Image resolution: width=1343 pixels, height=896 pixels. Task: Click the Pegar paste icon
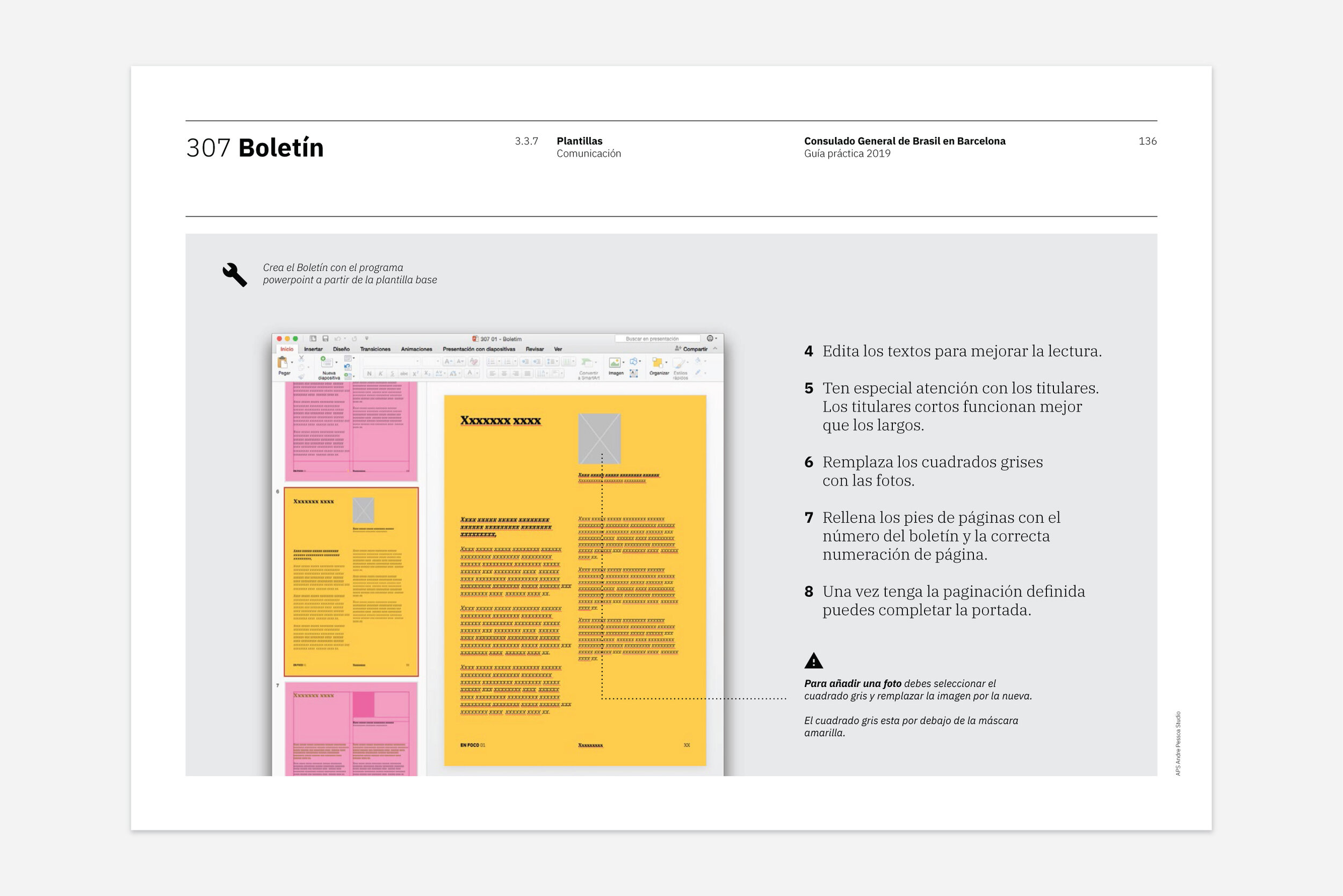[283, 362]
